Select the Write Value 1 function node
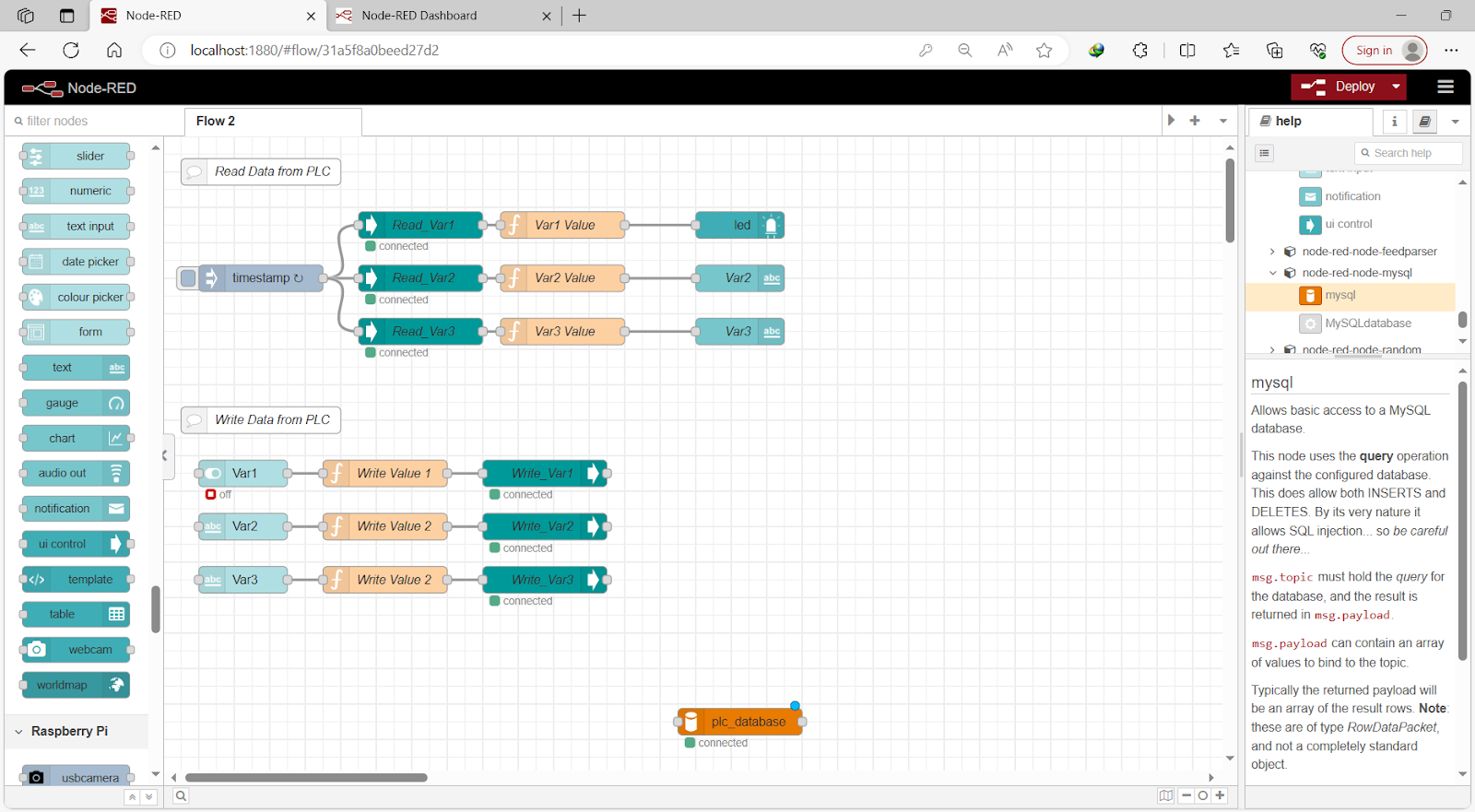This screenshot has width=1475, height=812. [x=385, y=474]
